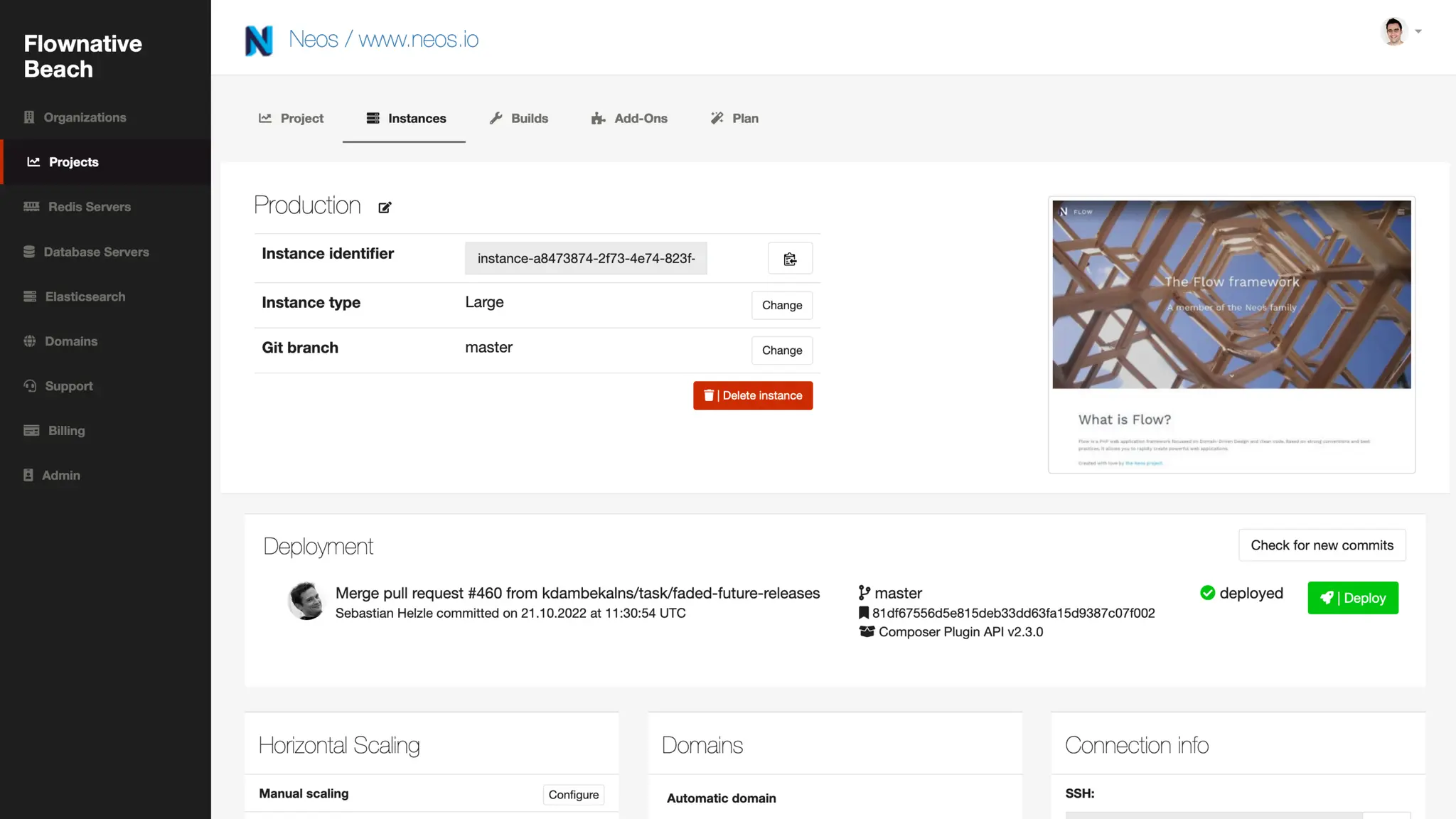
Task: Click Check for new commits
Action: tap(1322, 545)
